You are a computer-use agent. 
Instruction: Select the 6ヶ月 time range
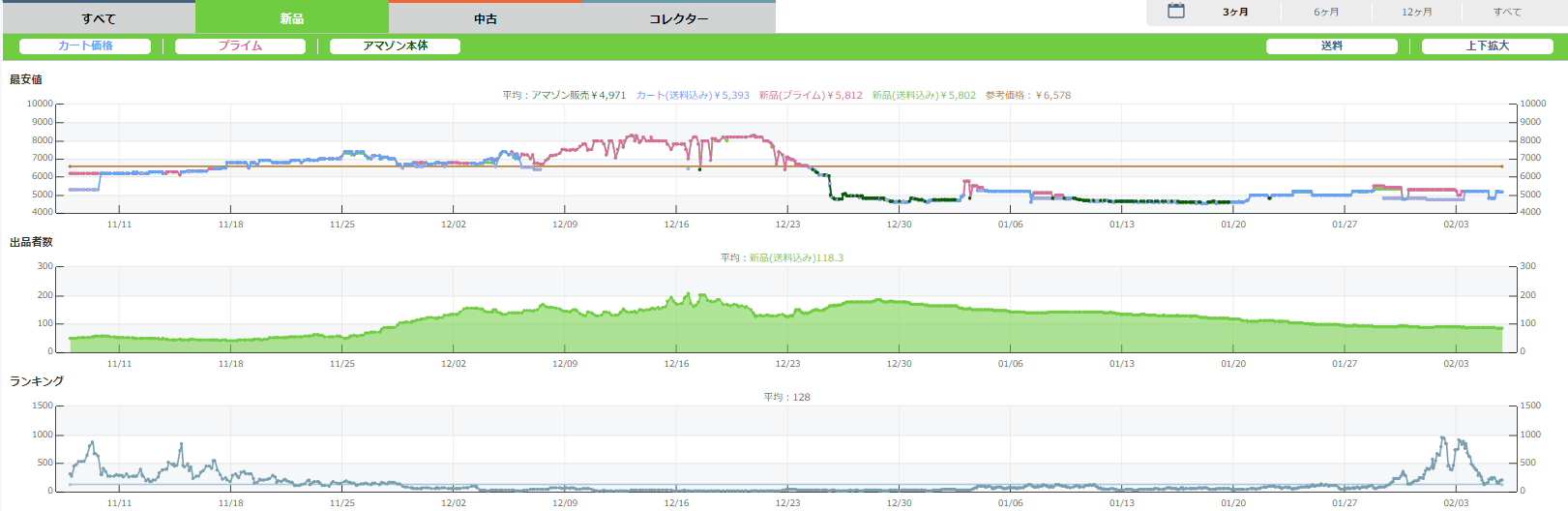click(x=1326, y=13)
